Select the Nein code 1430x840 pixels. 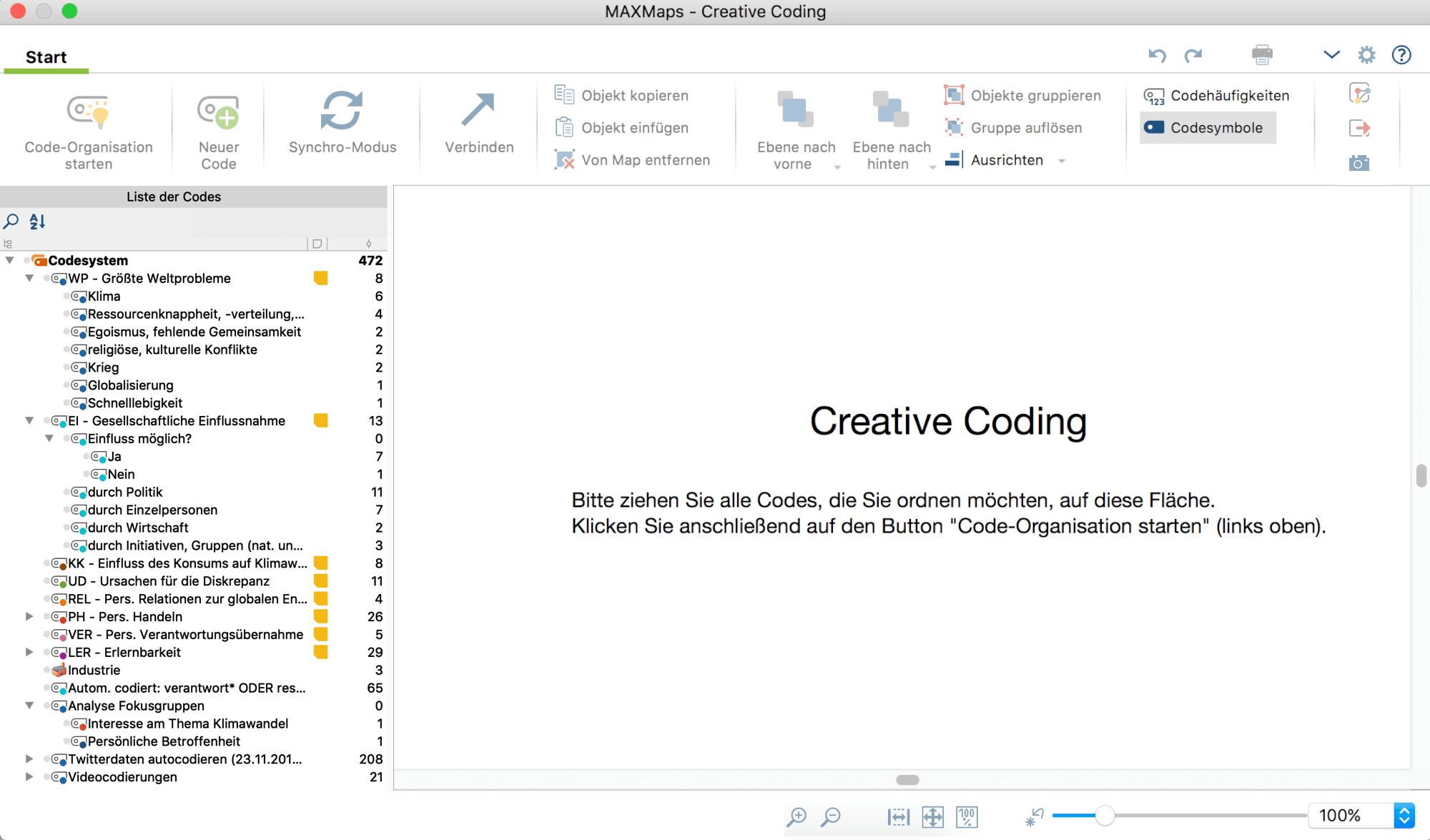(121, 474)
